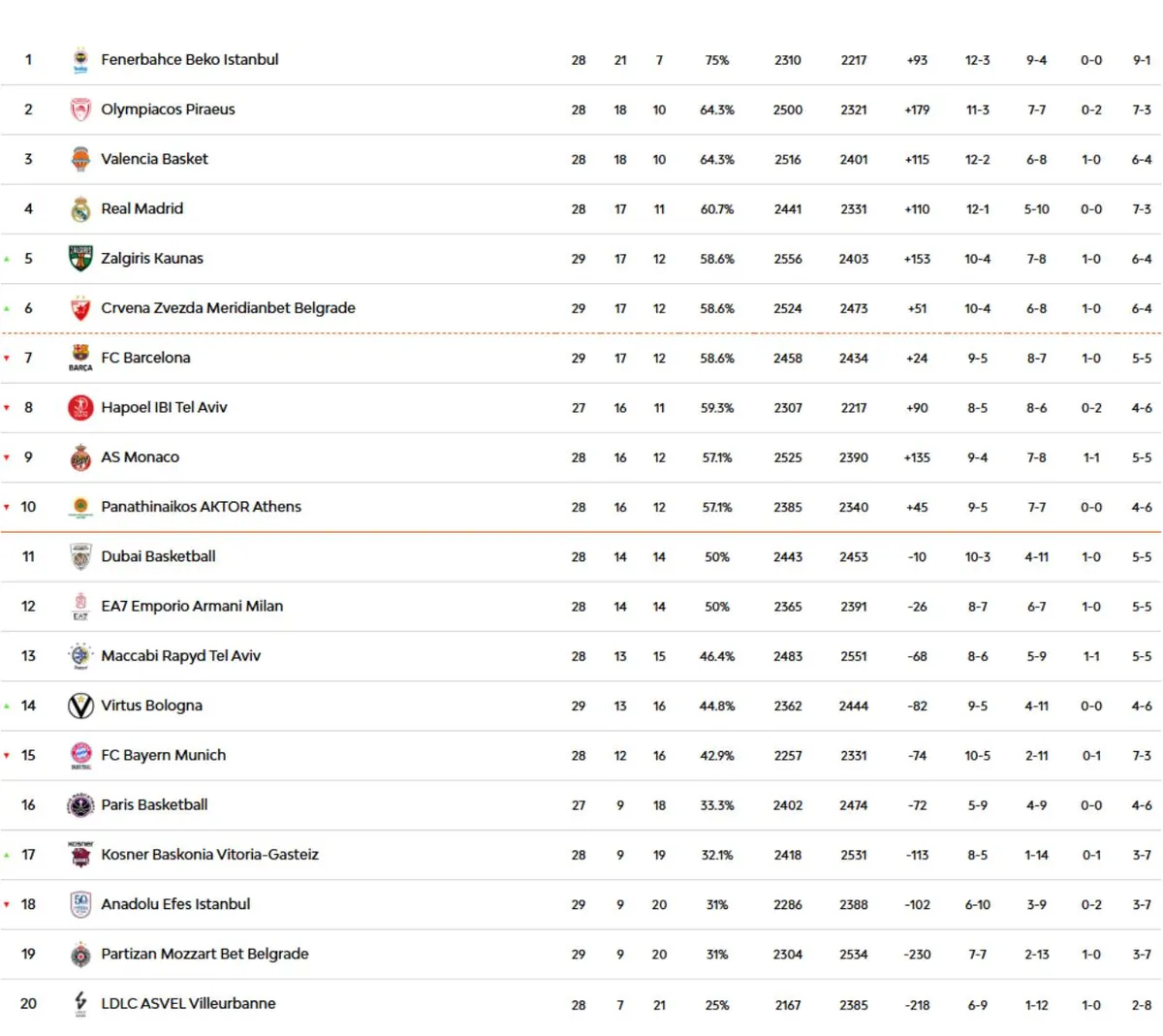The width and height of the screenshot is (1163, 1036).
Task: Open EA7 Emporio Armani Milan team link
Action: pos(192,607)
